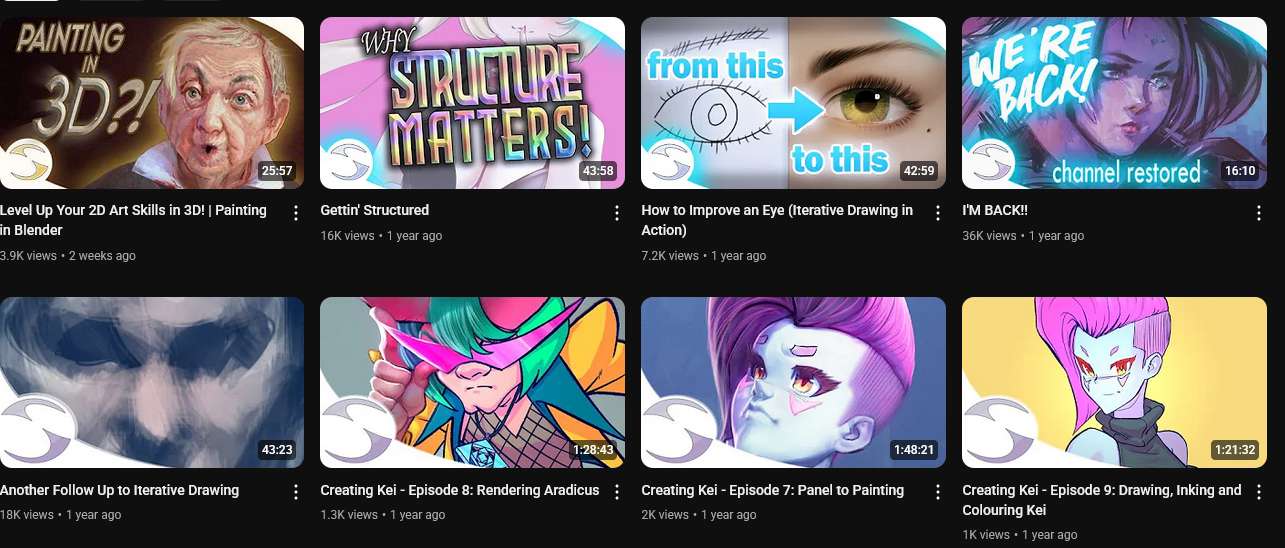Click title 'Creating Kei - Episode 7: Panel to Painting'

(x=773, y=490)
